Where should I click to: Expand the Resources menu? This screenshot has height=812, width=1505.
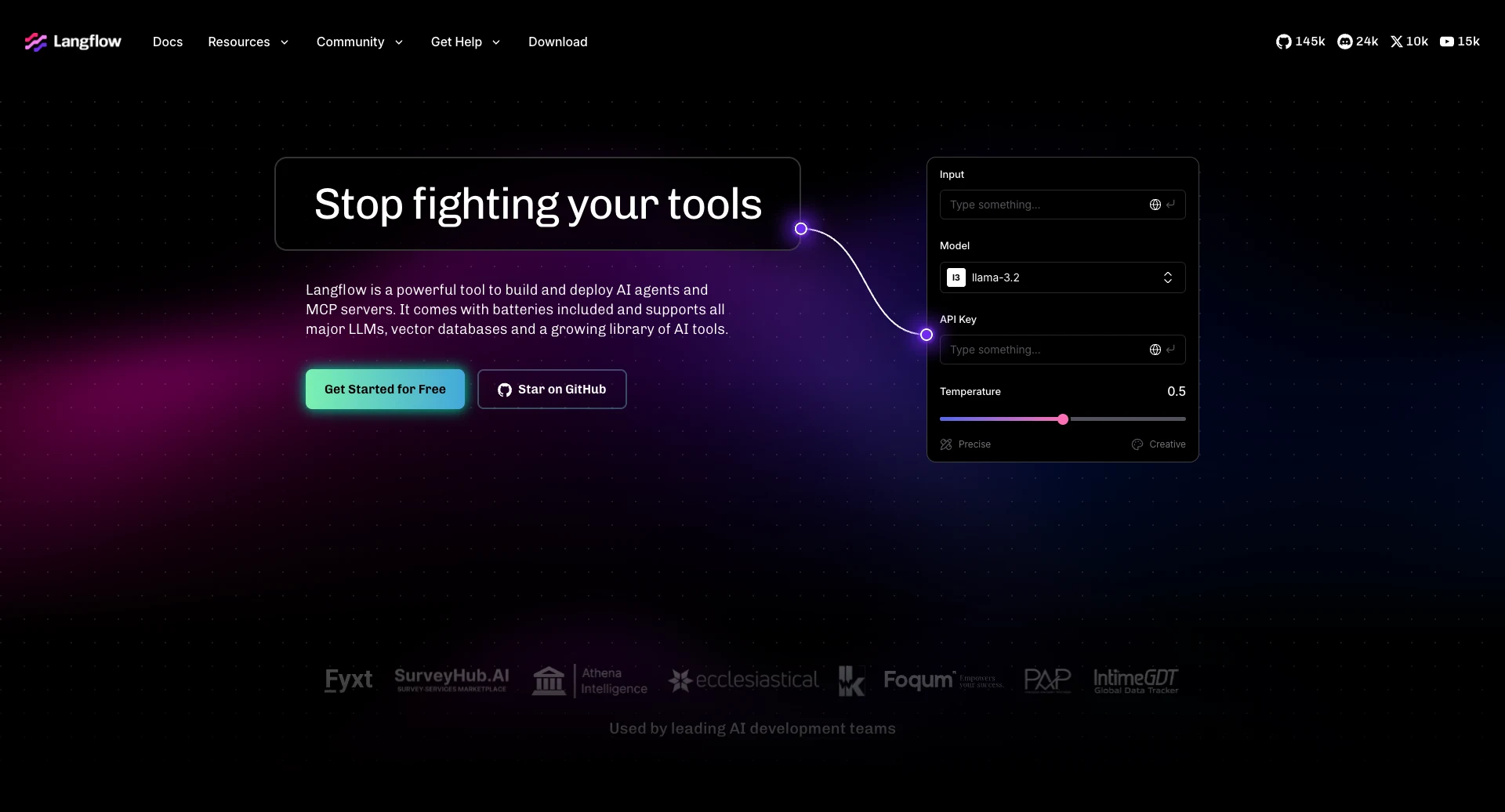(248, 42)
